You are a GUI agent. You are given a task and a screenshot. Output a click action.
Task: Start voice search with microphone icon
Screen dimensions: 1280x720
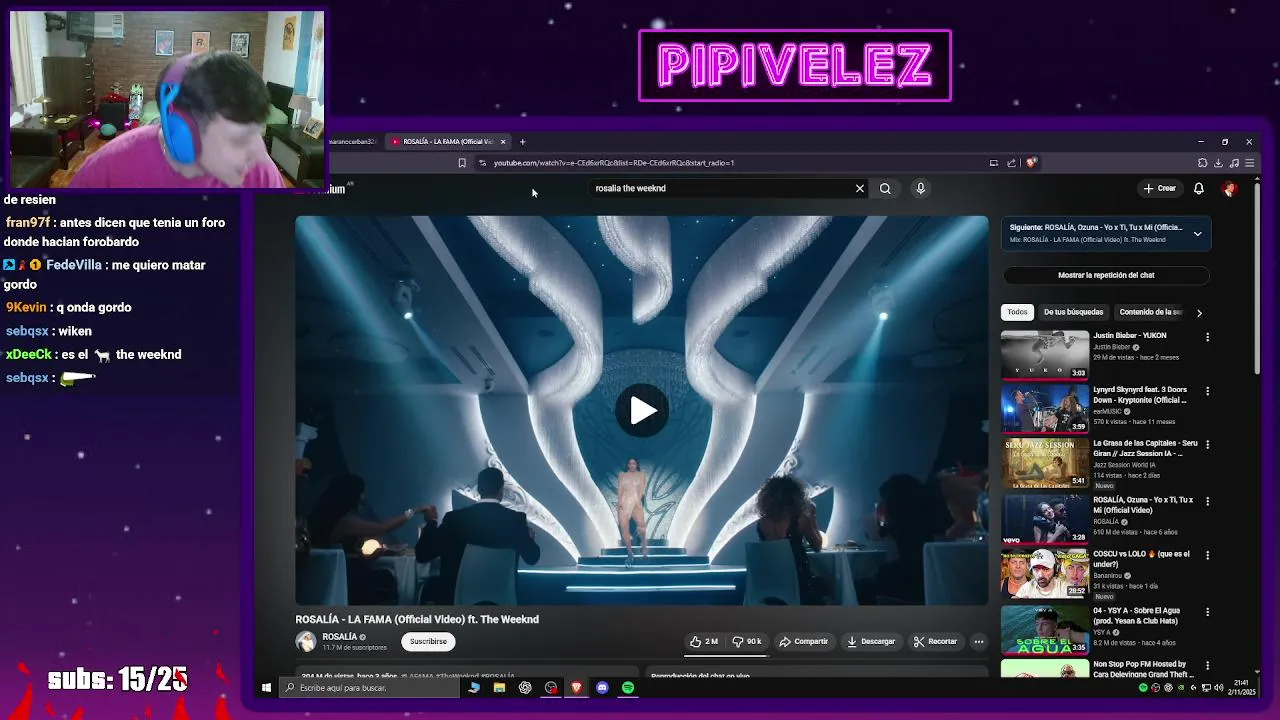[x=921, y=188]
